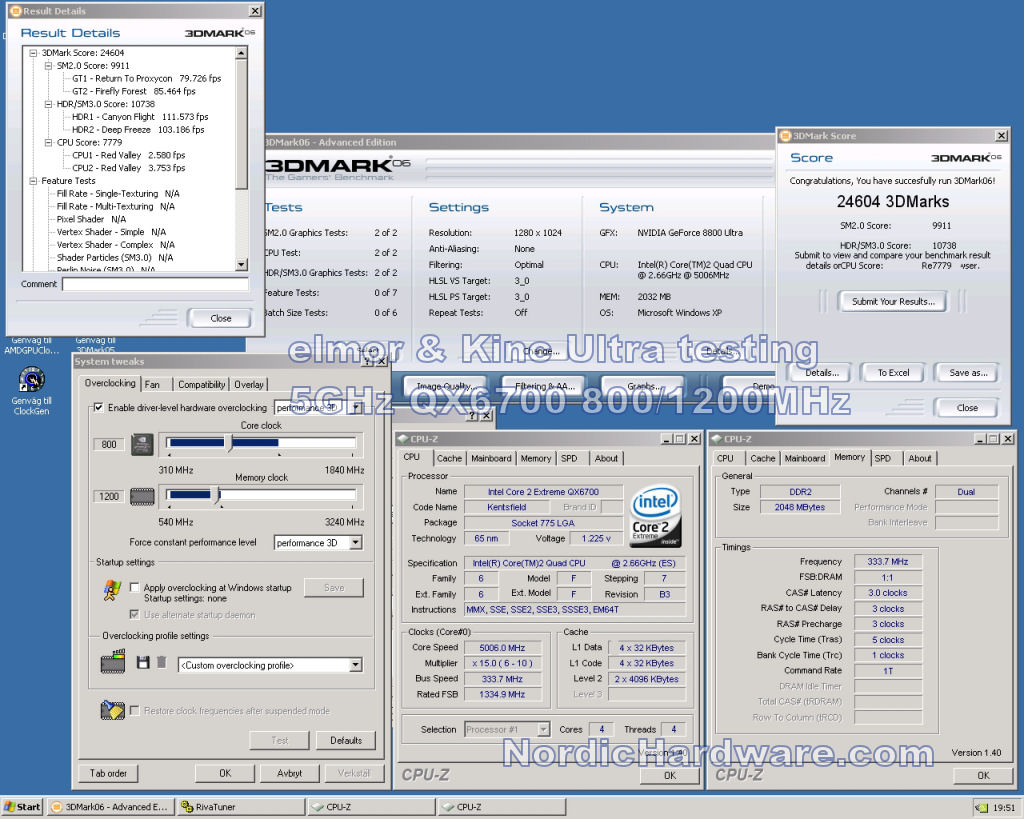Enable Apply overclocking at Windows startup
The width and height of the screenshot is (1024, 819).
point(135,588)
